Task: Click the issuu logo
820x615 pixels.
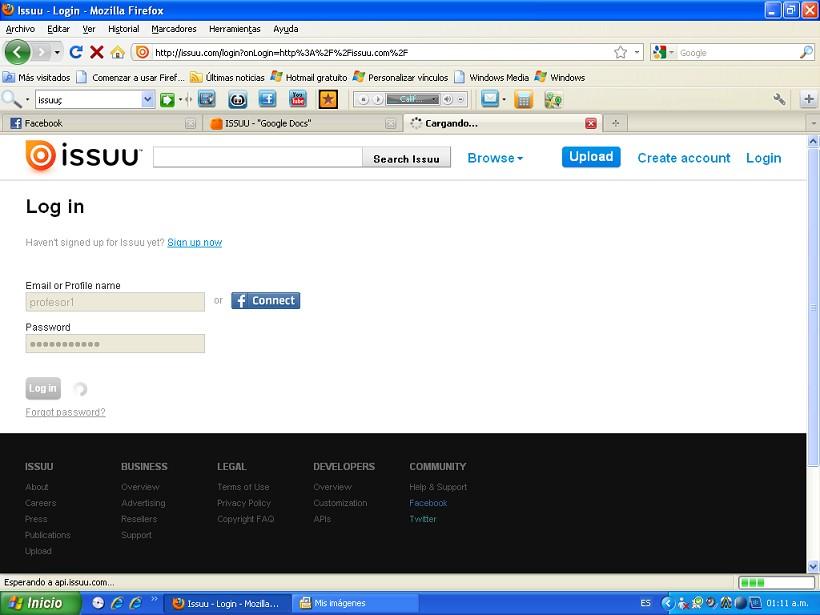Action: [x=84, y=156]
